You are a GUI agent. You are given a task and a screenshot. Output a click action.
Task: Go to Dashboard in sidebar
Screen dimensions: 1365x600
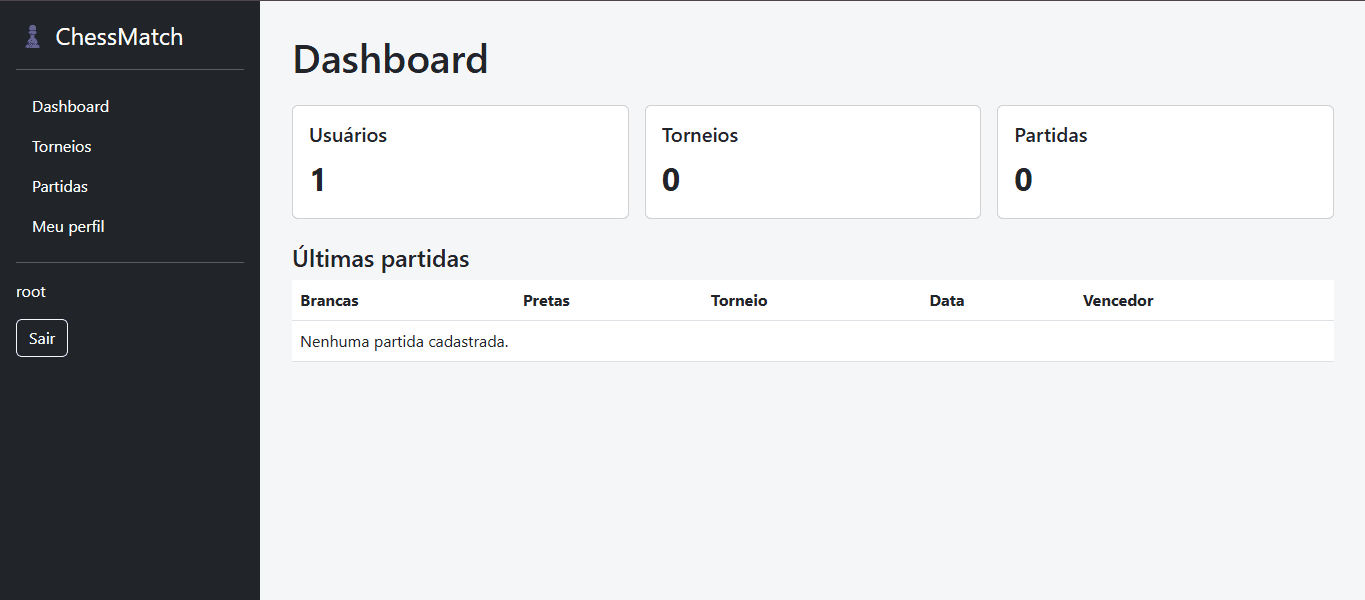[70, 106]
